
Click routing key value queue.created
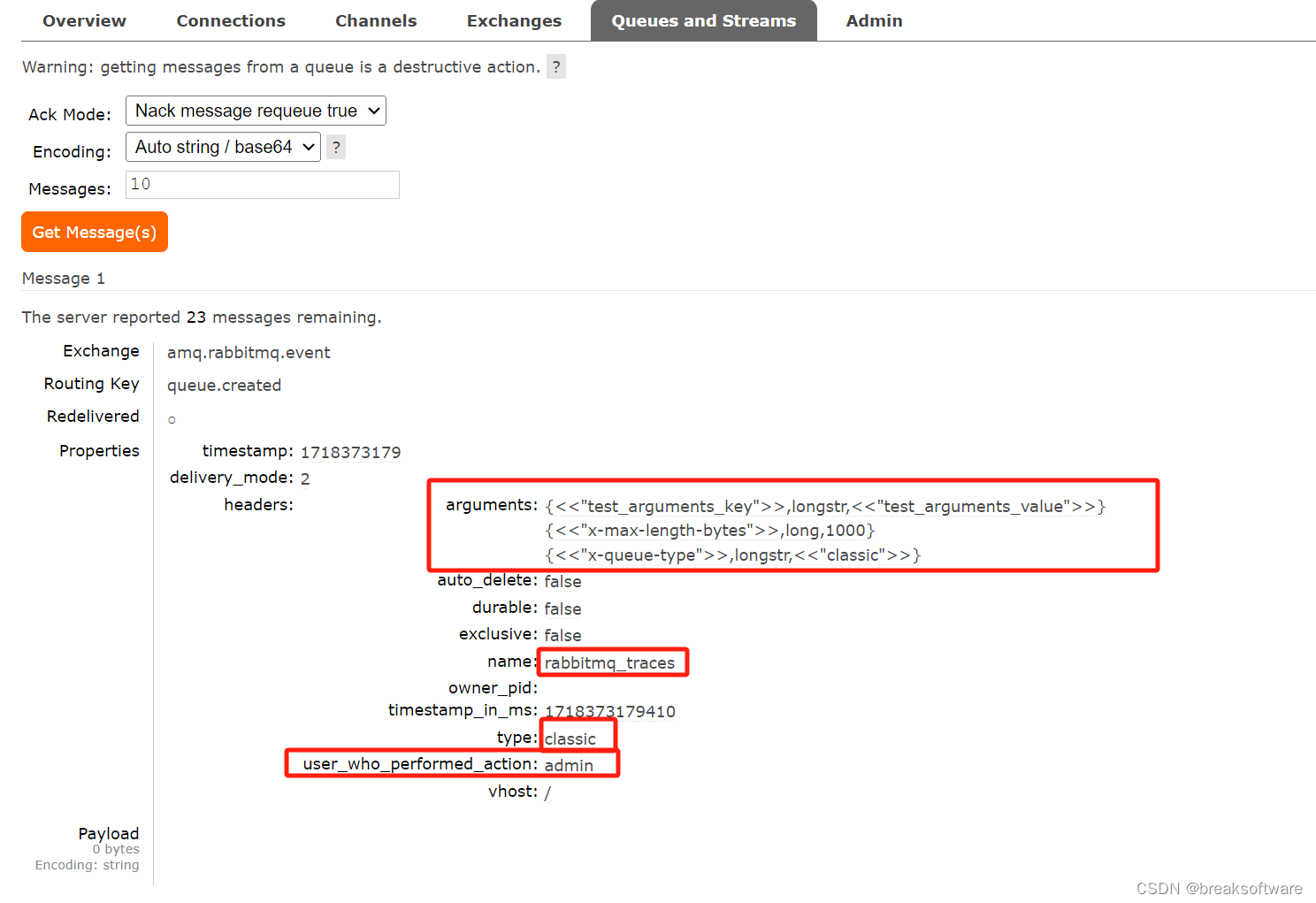click(224, 385)
